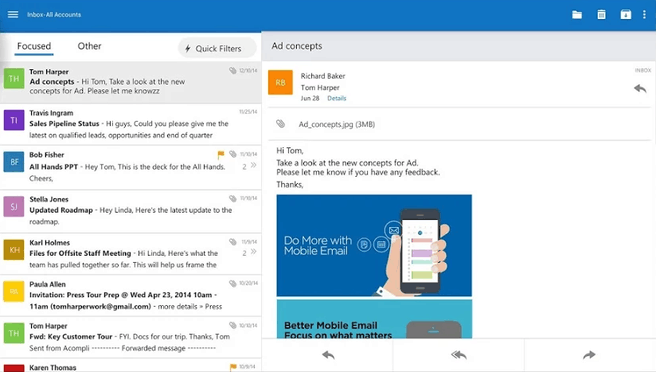
Task: Open the three-dot overflow menu
Action: [x=644, y=15]
